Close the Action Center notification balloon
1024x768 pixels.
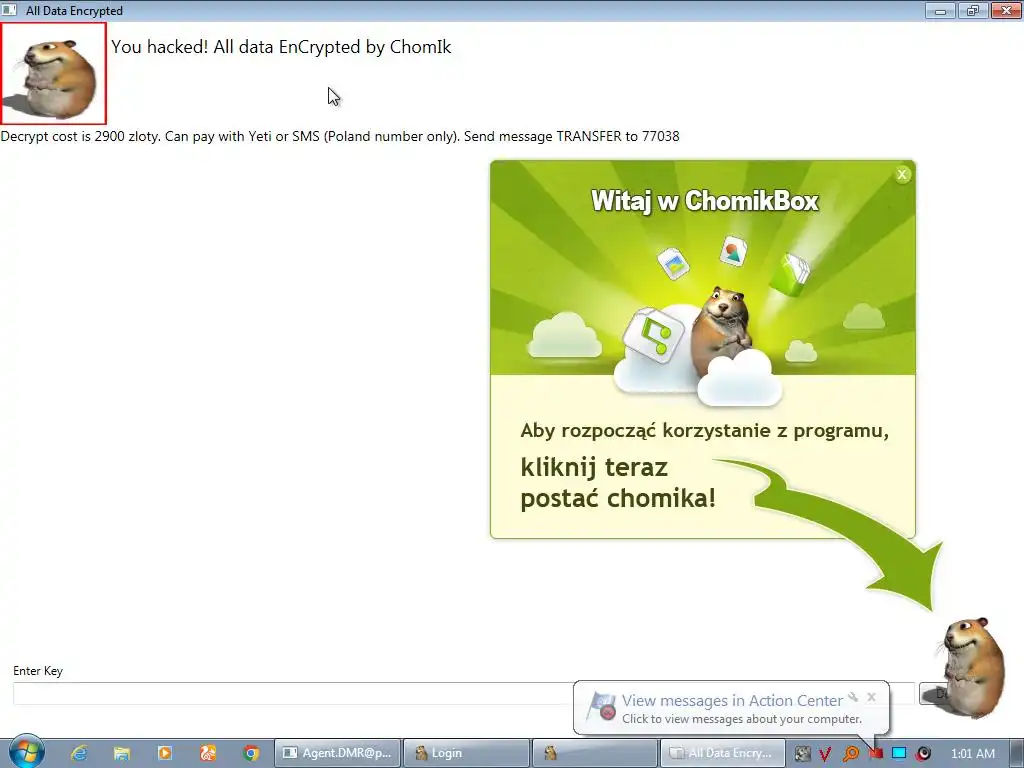[871, 697]
